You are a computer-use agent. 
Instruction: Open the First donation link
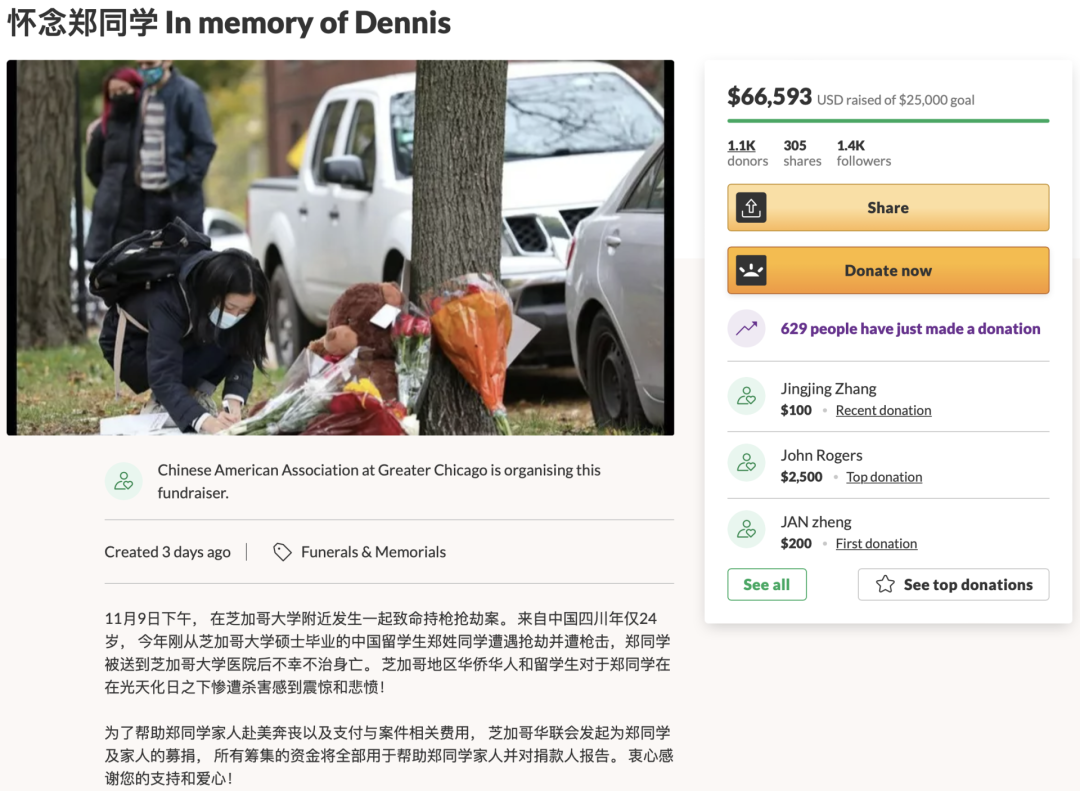(x=876, y=544)
